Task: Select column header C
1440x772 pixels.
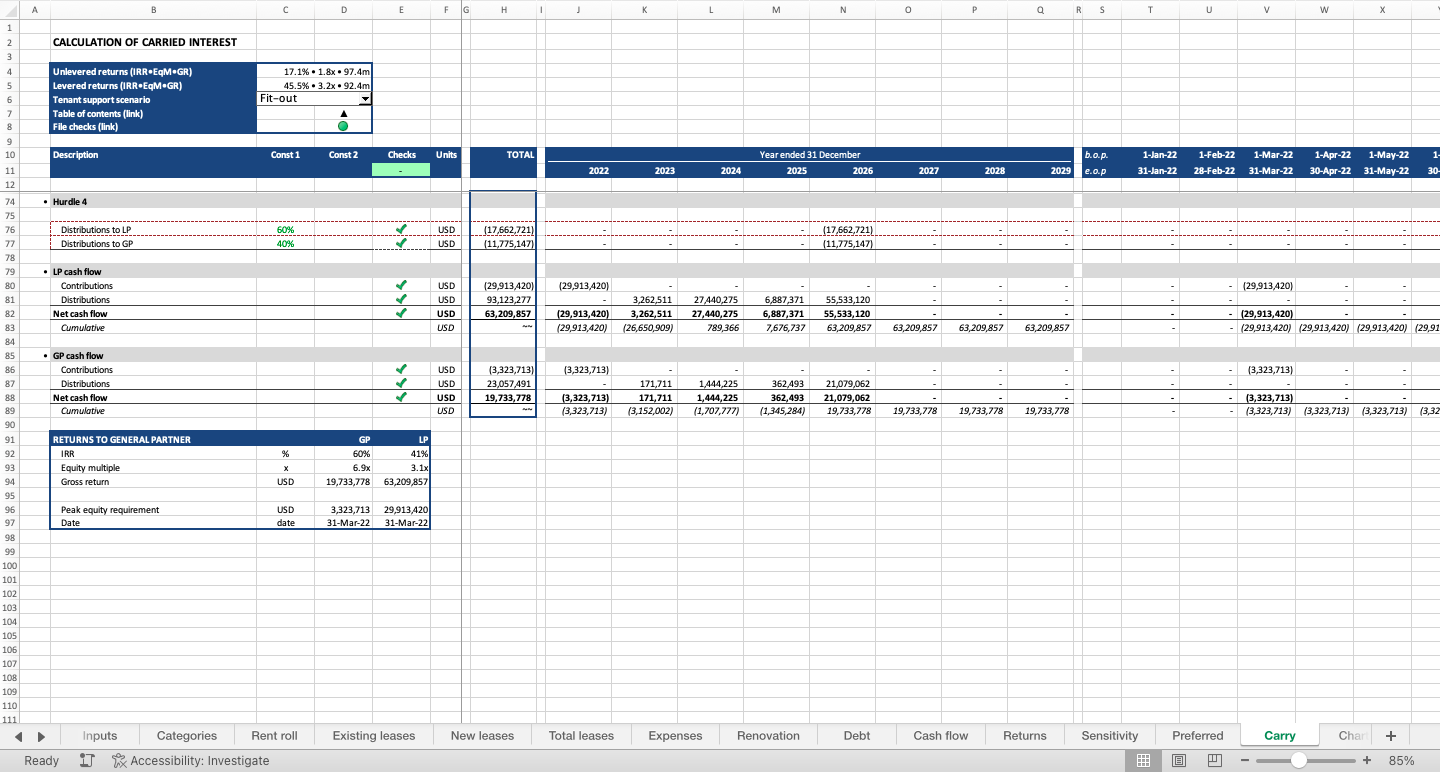Action: (285, 10)
